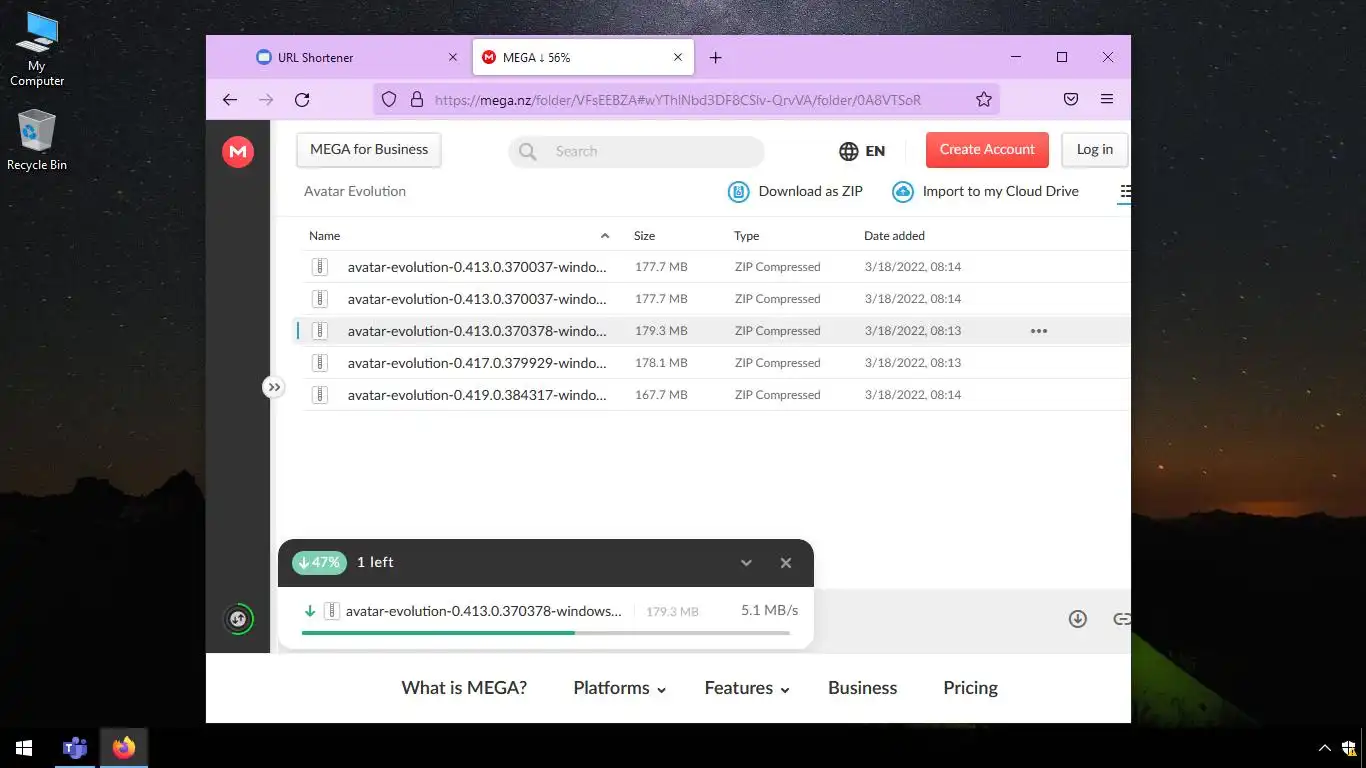The width and height of the screenshot is (1366, 768).
Task: Close the transfers panel
Action: coord(786,563)
